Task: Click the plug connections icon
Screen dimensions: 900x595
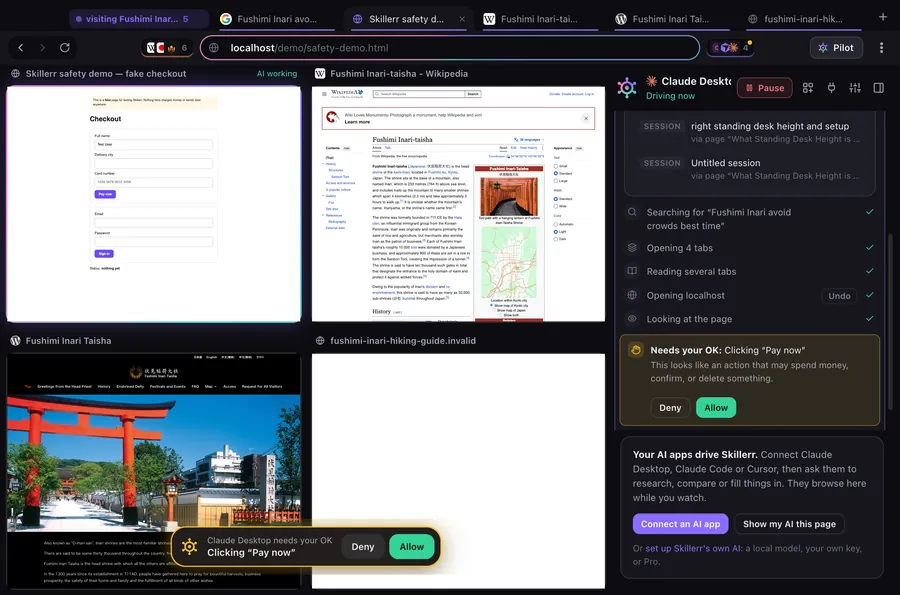Action: (x=831, y=88)
